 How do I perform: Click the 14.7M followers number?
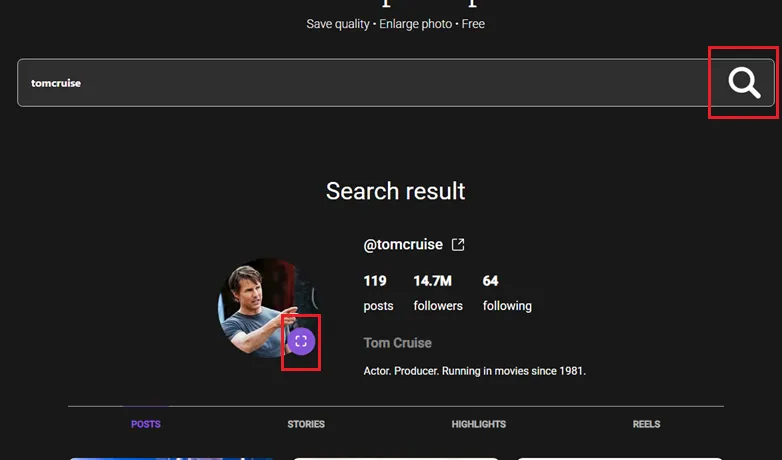[433, 281]
